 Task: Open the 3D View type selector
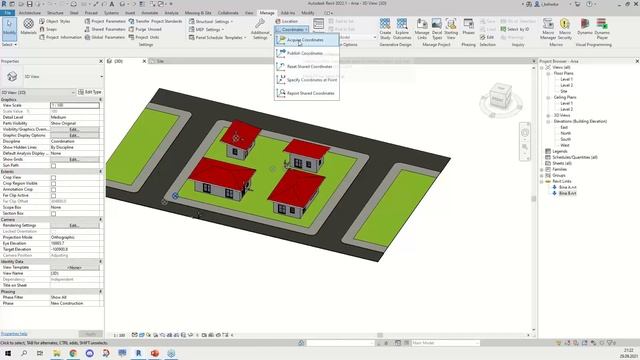pyautogui.click(x=52, y=76)
